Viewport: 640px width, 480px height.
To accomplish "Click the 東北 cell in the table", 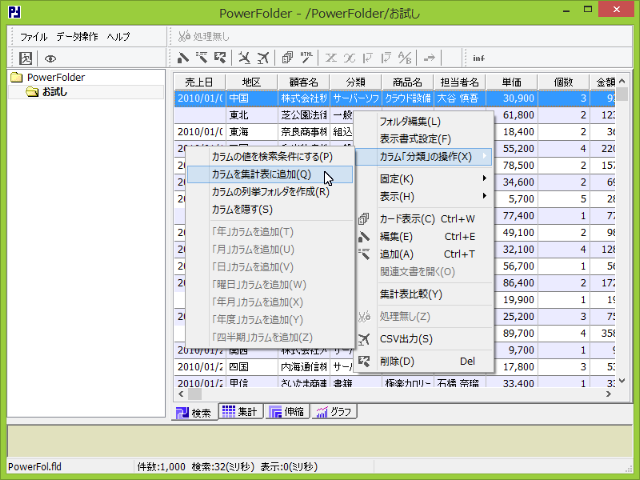I will point(252,115).
